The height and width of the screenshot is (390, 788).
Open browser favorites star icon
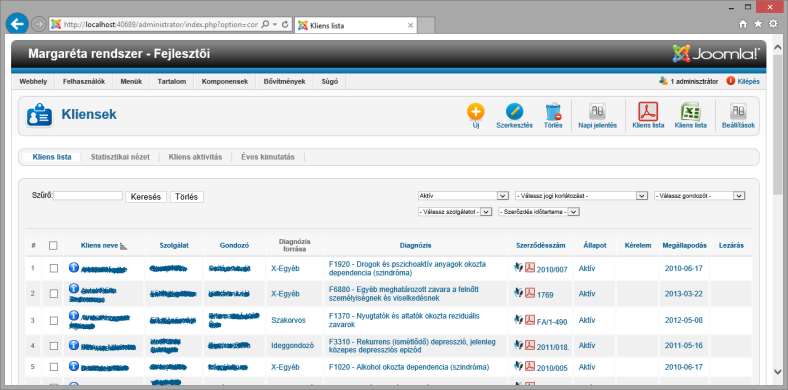tap(758, 24)
